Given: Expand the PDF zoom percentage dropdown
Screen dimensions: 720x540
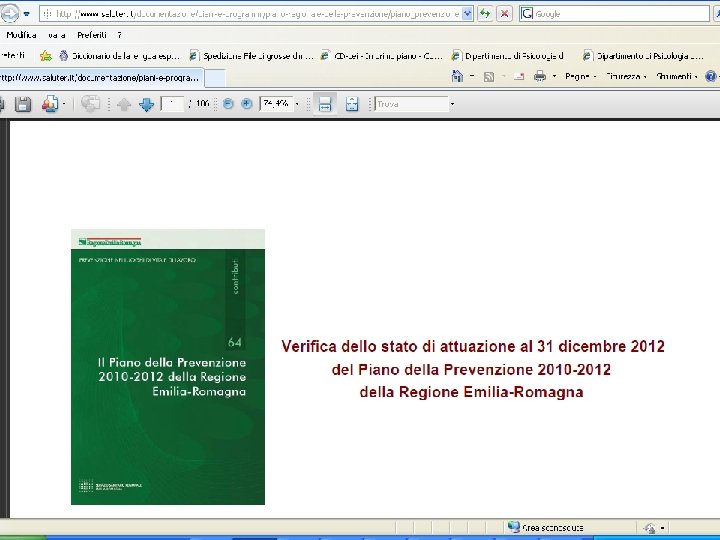Looking at the screenshot, I should tap(297, 104).
